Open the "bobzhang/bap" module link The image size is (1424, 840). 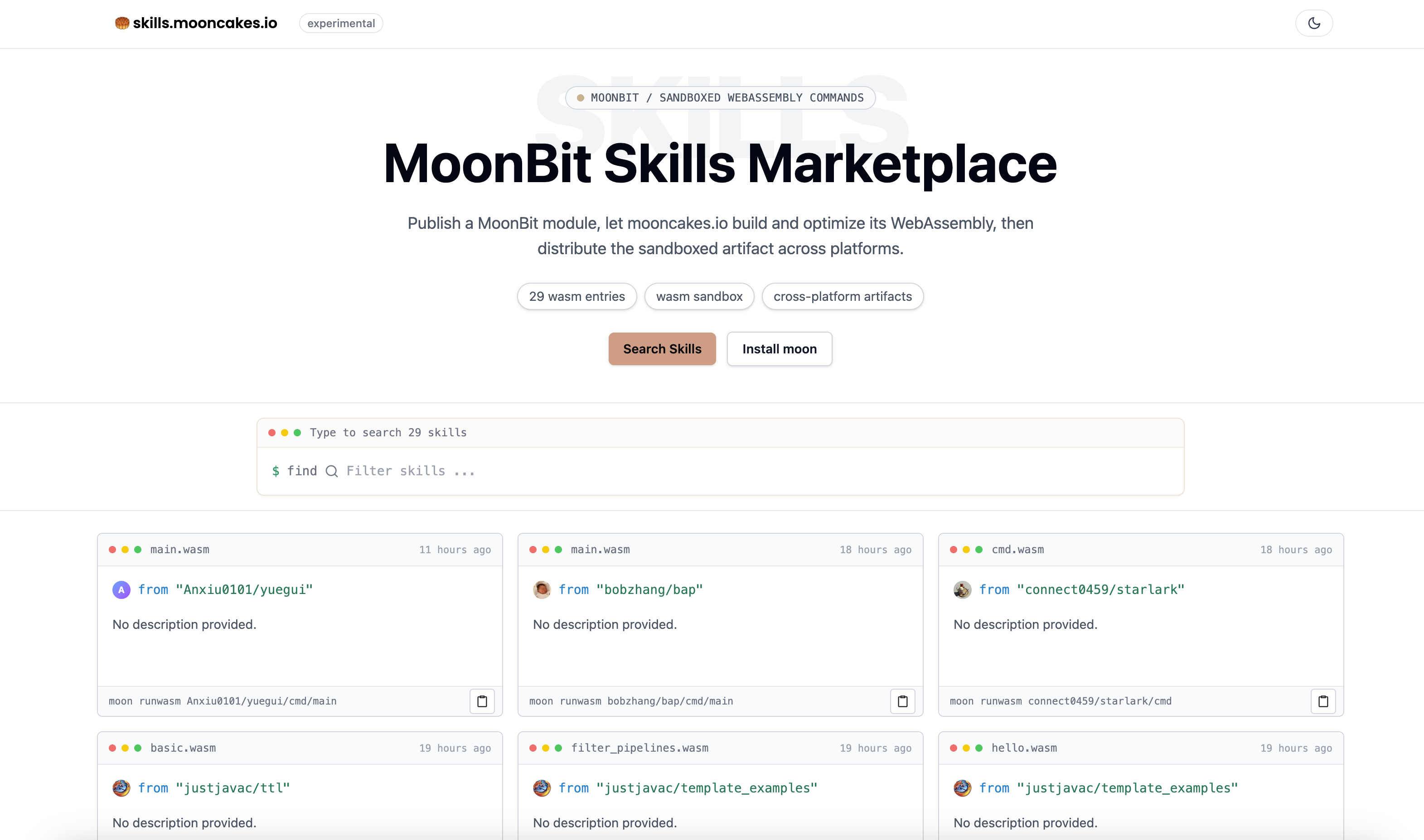pyautogui.click(x=649, y=590)
